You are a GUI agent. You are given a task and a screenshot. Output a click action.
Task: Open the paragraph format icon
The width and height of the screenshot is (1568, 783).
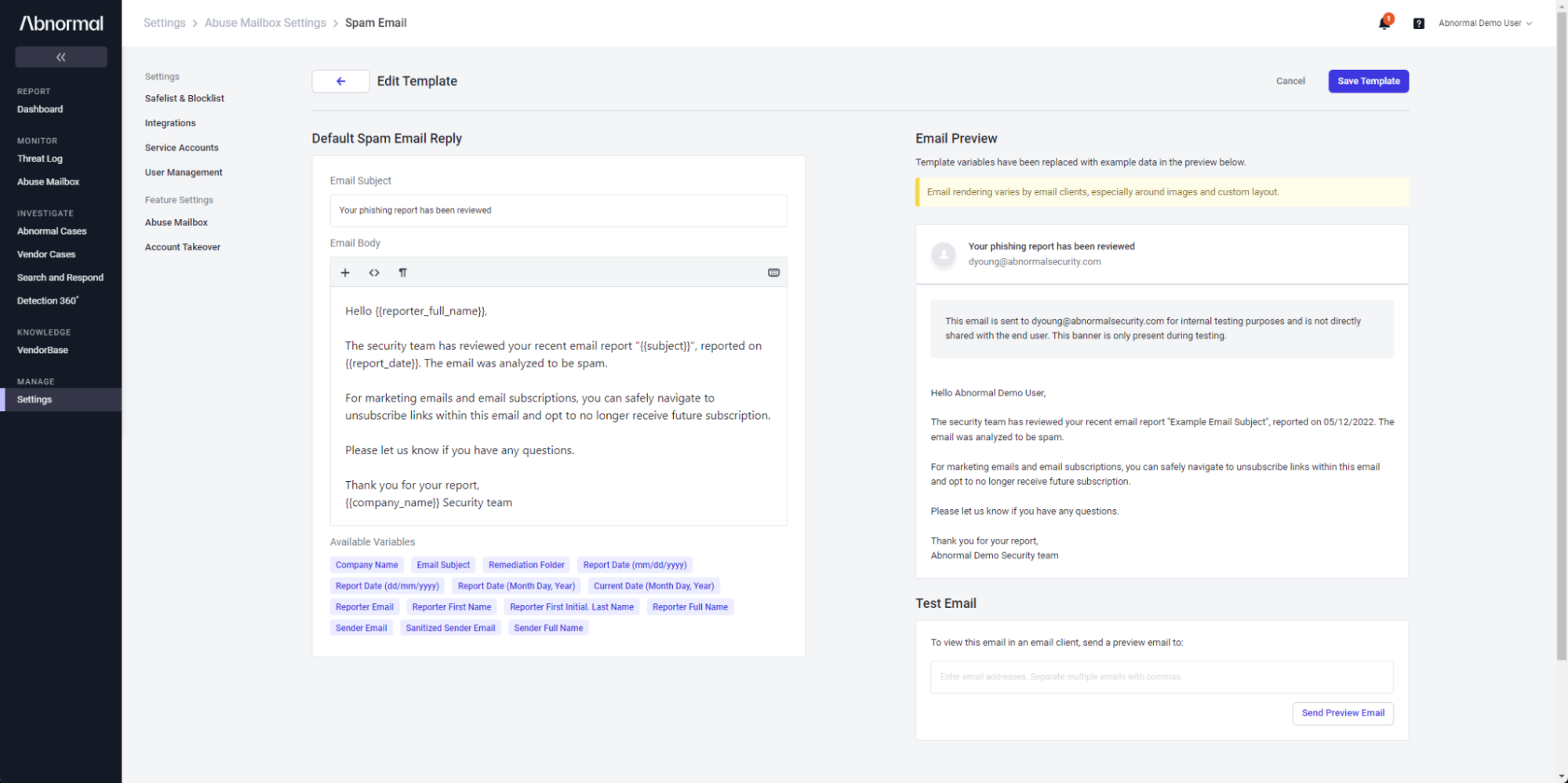(x=402, y=273)
